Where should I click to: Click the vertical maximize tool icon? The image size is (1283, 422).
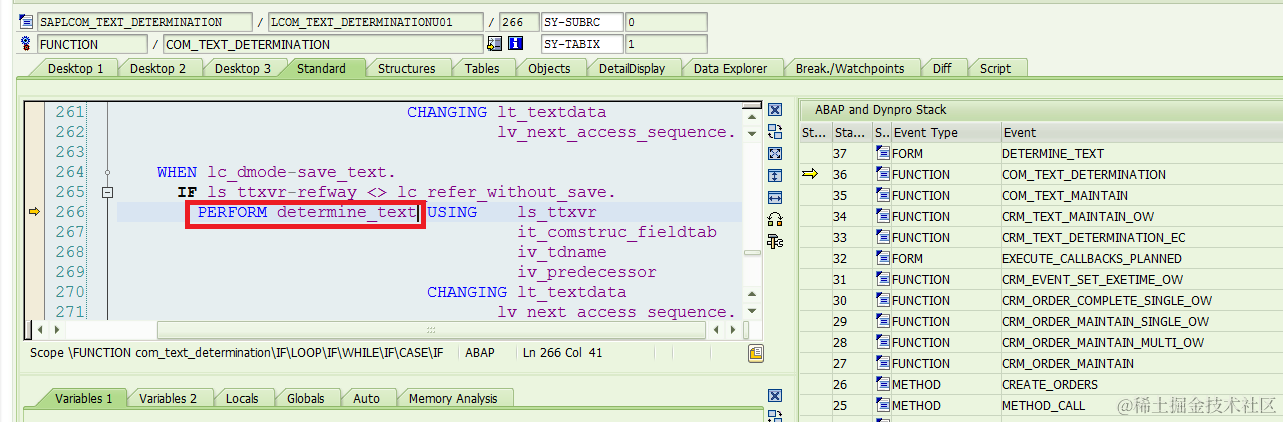click(774, 175)
